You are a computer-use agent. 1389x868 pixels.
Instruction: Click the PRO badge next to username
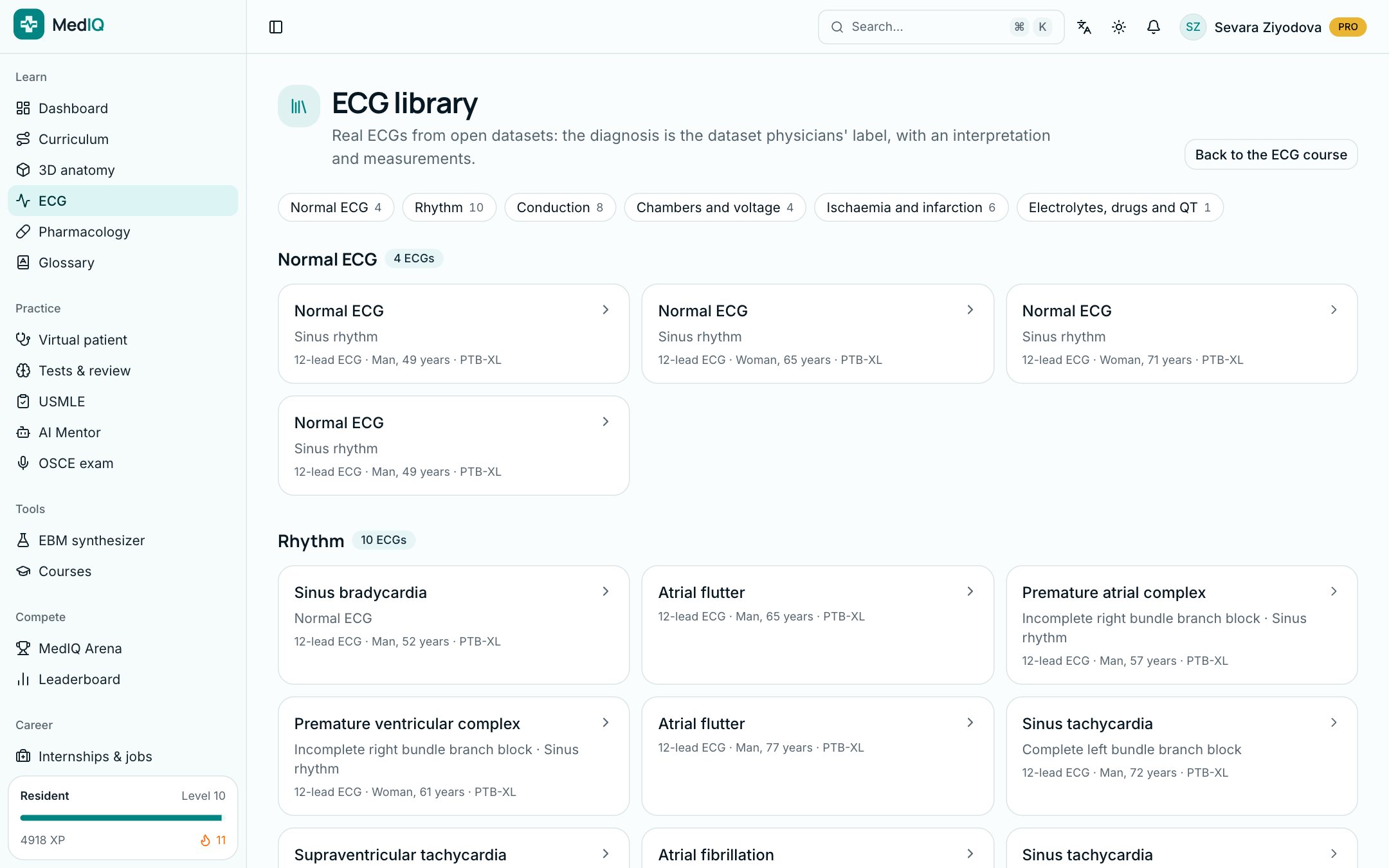click(1348, 27)
